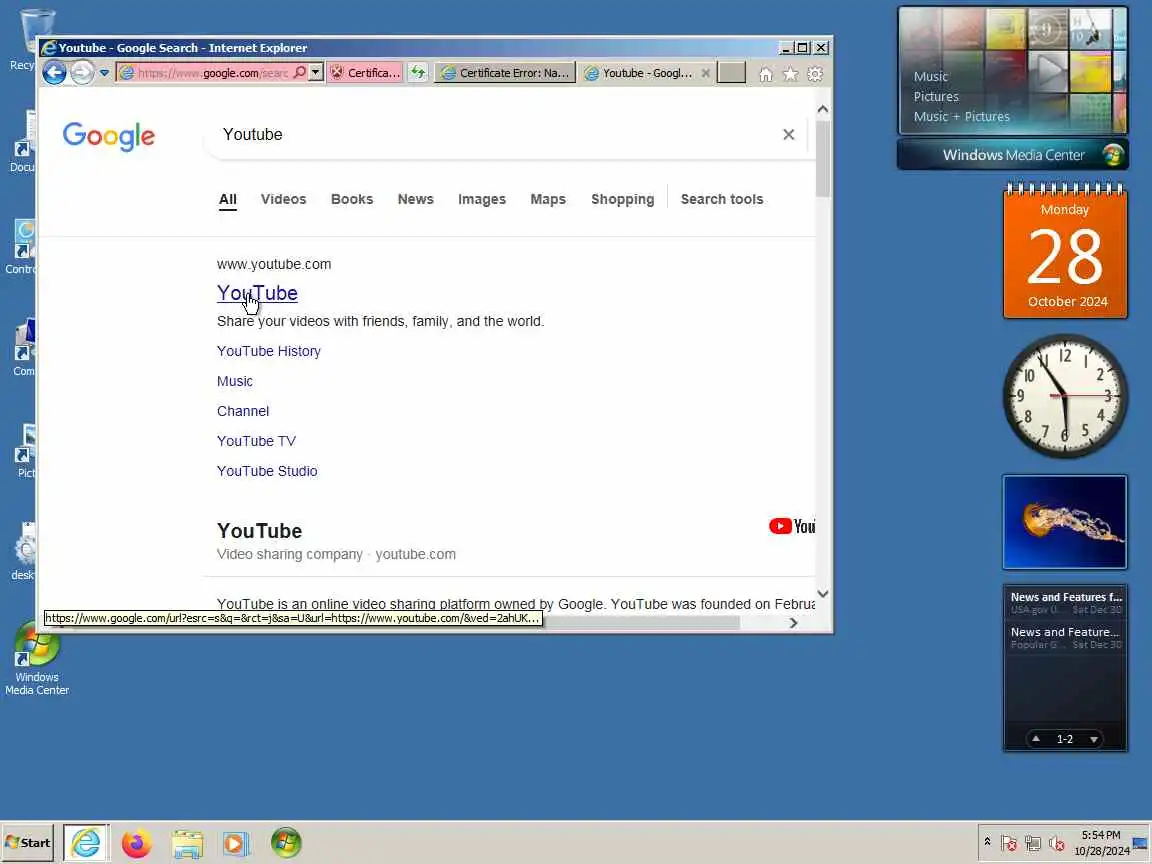Click Music + Pictures in gadget

point(962,116)
